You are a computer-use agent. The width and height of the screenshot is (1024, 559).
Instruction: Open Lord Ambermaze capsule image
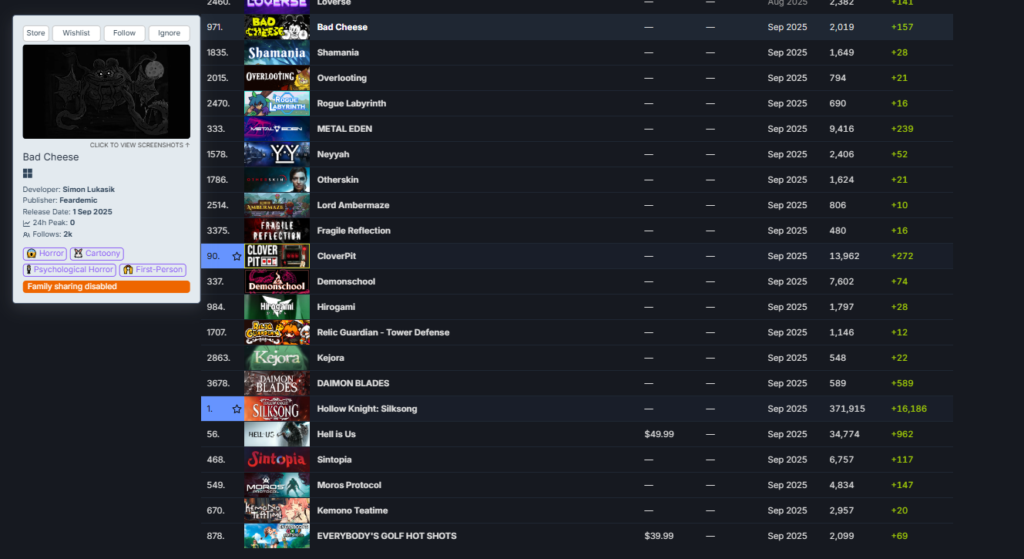[277, 206]
